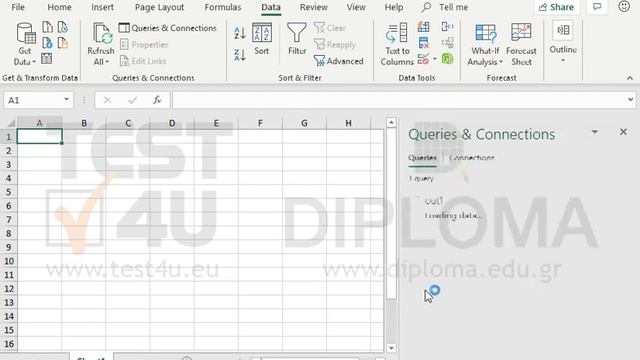This screenshot has height=360, width=640.
Task: Open the Name Box dropdown arrow
Action: 66,100
